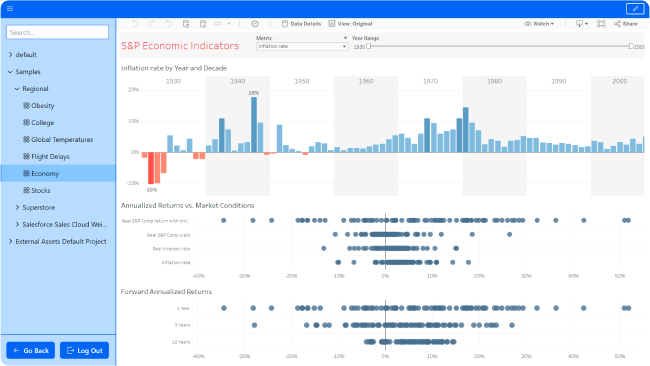
Task: Open replay animation dropdown arrow
Action: (x=229, y=24)
